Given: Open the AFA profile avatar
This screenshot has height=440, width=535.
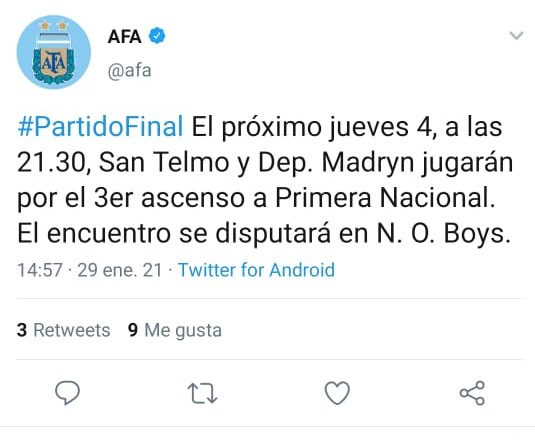Looking at the screenshot, I should click(54, 52).
